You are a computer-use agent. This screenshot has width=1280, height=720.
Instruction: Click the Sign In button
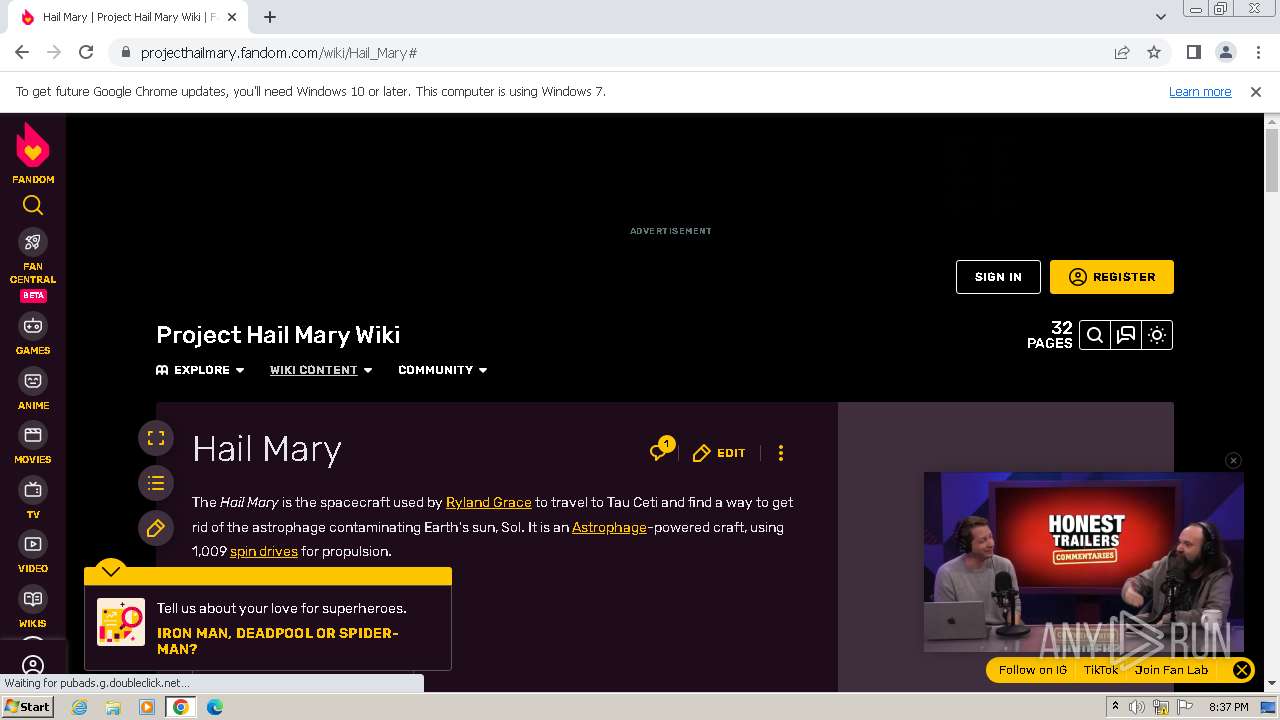pos(998,277)
